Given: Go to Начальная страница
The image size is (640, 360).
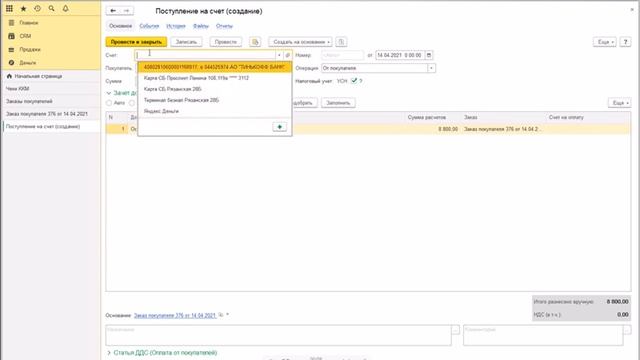Looking at the screenshot, I should coord(38,76).
